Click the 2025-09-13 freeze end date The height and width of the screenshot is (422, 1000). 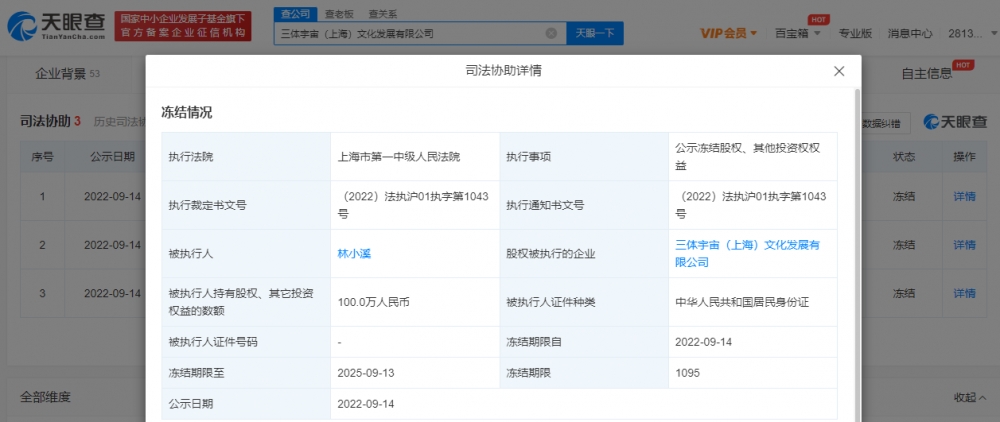[x=366, y=373]
